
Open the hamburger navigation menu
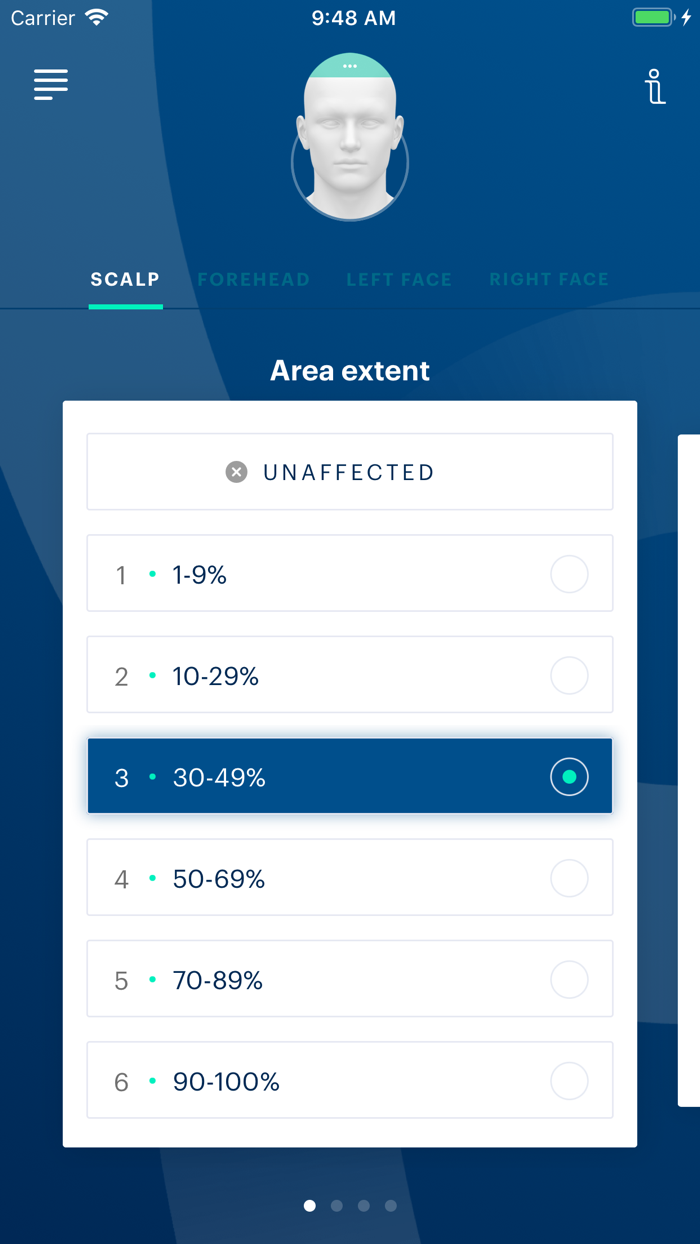coord(50,85)
